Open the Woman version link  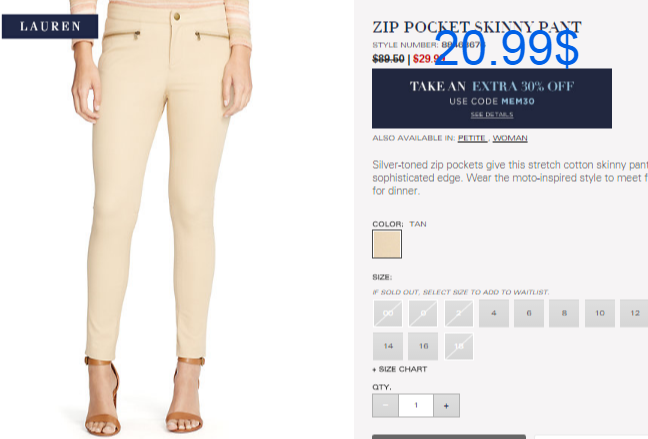510,138
